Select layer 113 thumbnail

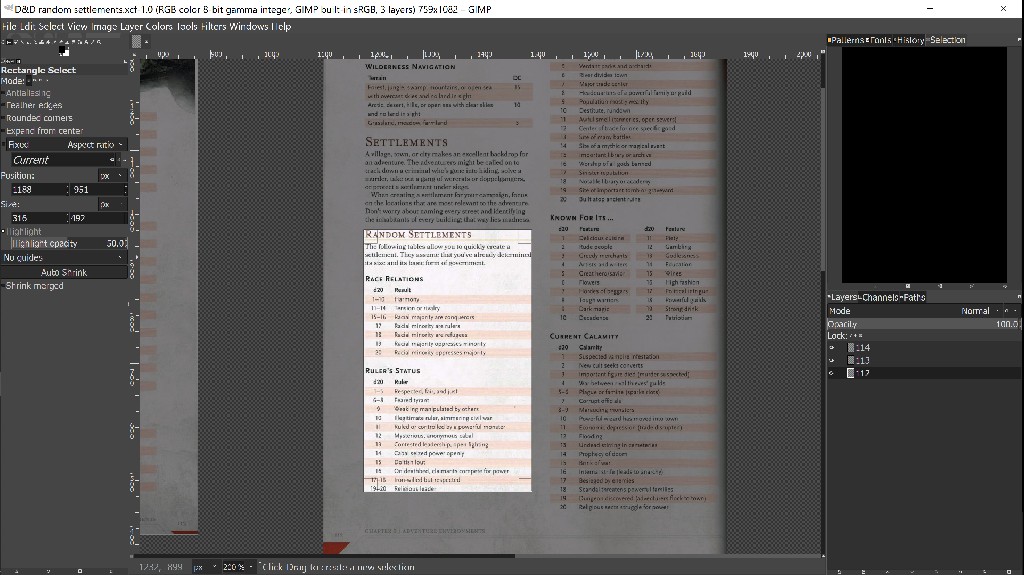tap(851, 360)
